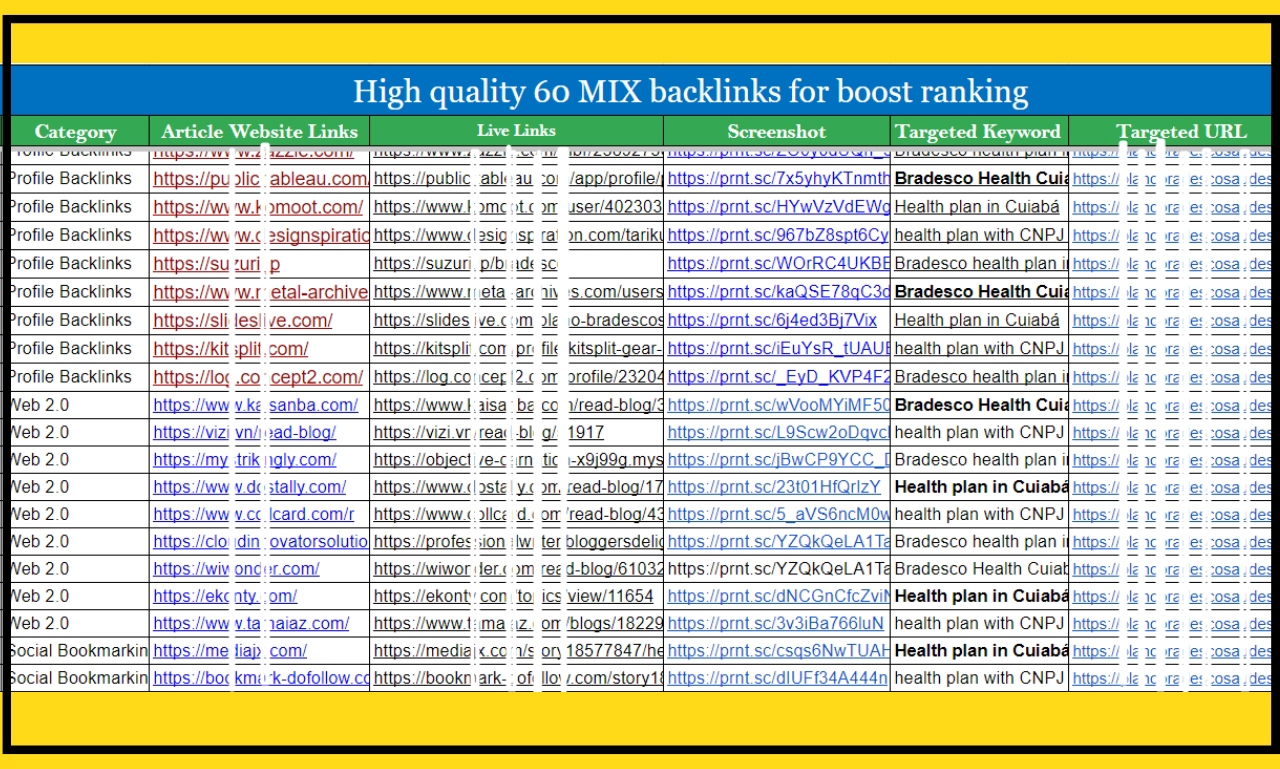Image resolution: width=1280 pixels, height=769 pixels.
Task: Open the vizi.vn/read-blog article website link
Action: coord(245,433)
